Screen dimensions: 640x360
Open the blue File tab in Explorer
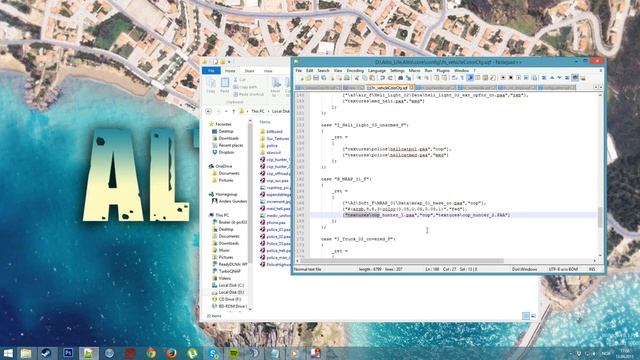click(211, 71)
